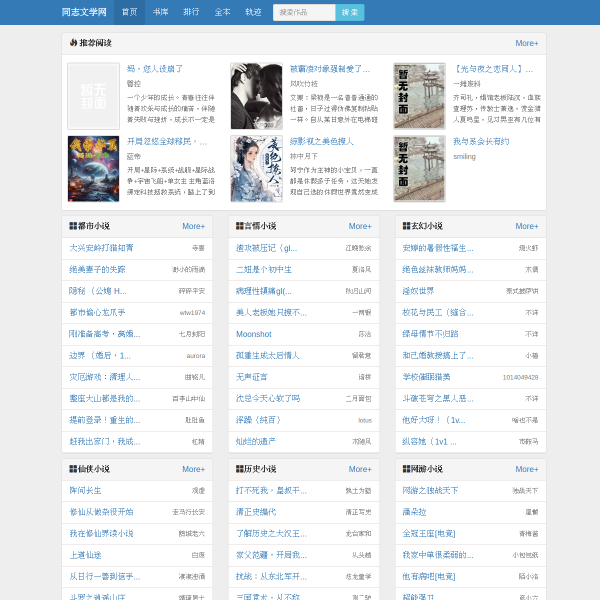Open 二姐是个初中生 novel link
The width and height of the screenshot is (600, 600).
tap(264, 269)
